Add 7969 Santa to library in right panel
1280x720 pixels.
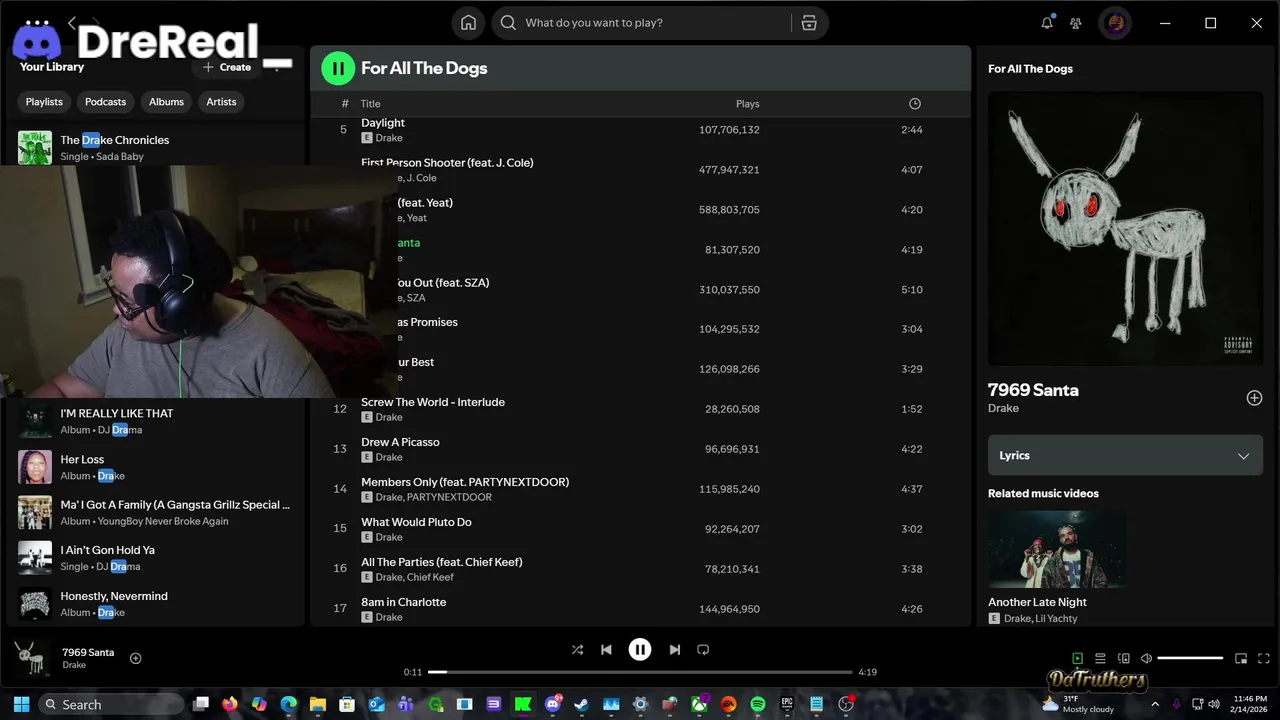(1254, 398)
